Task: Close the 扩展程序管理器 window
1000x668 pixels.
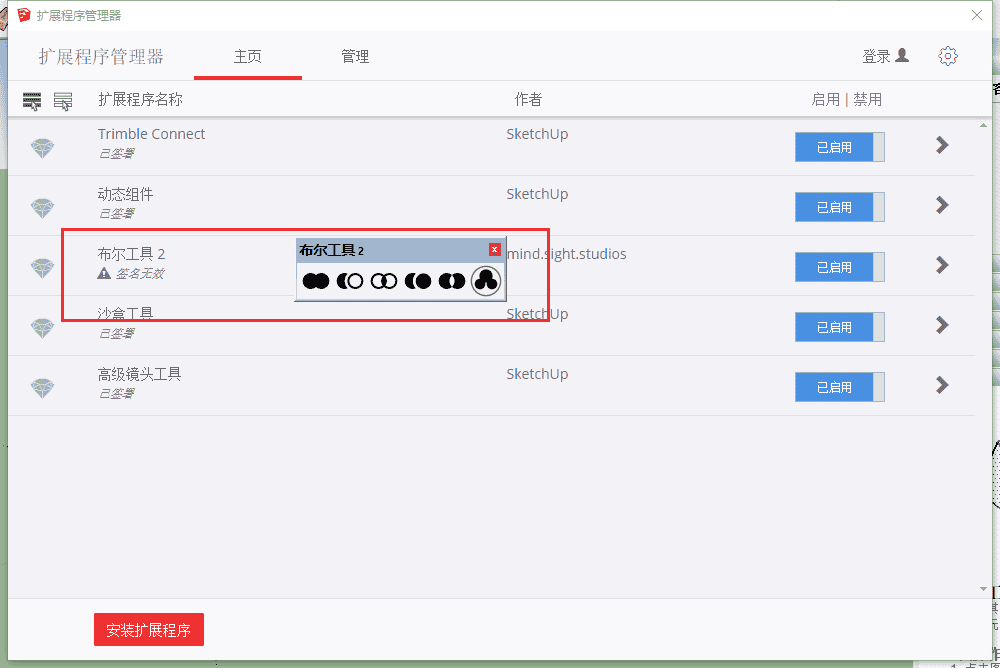Action: coord(976,15)
